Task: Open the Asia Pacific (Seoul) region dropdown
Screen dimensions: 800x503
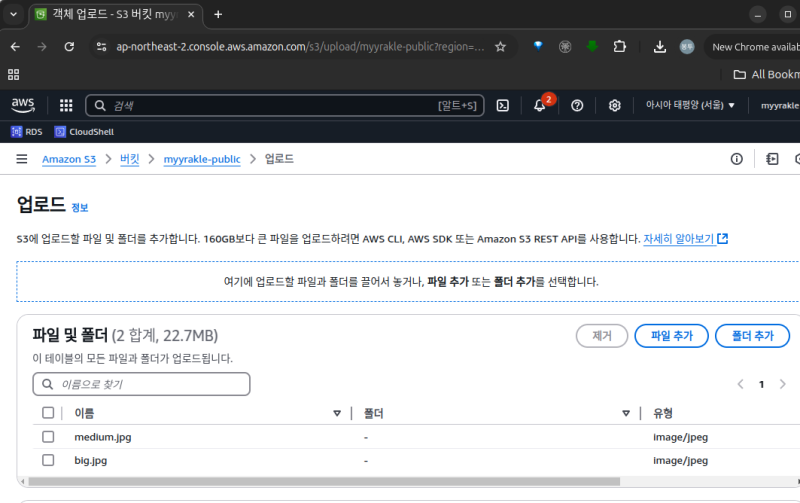Action: click(690, 105)
